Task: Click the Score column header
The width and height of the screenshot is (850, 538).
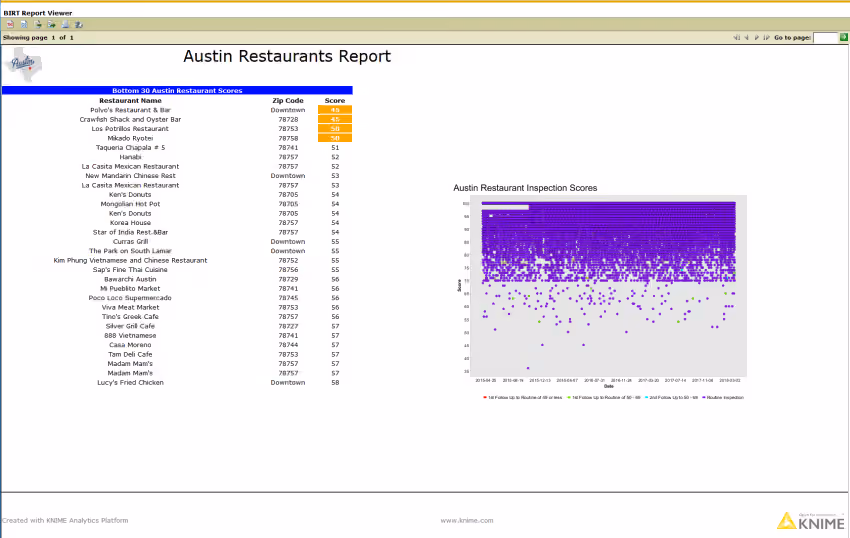Action: [335, 100]
